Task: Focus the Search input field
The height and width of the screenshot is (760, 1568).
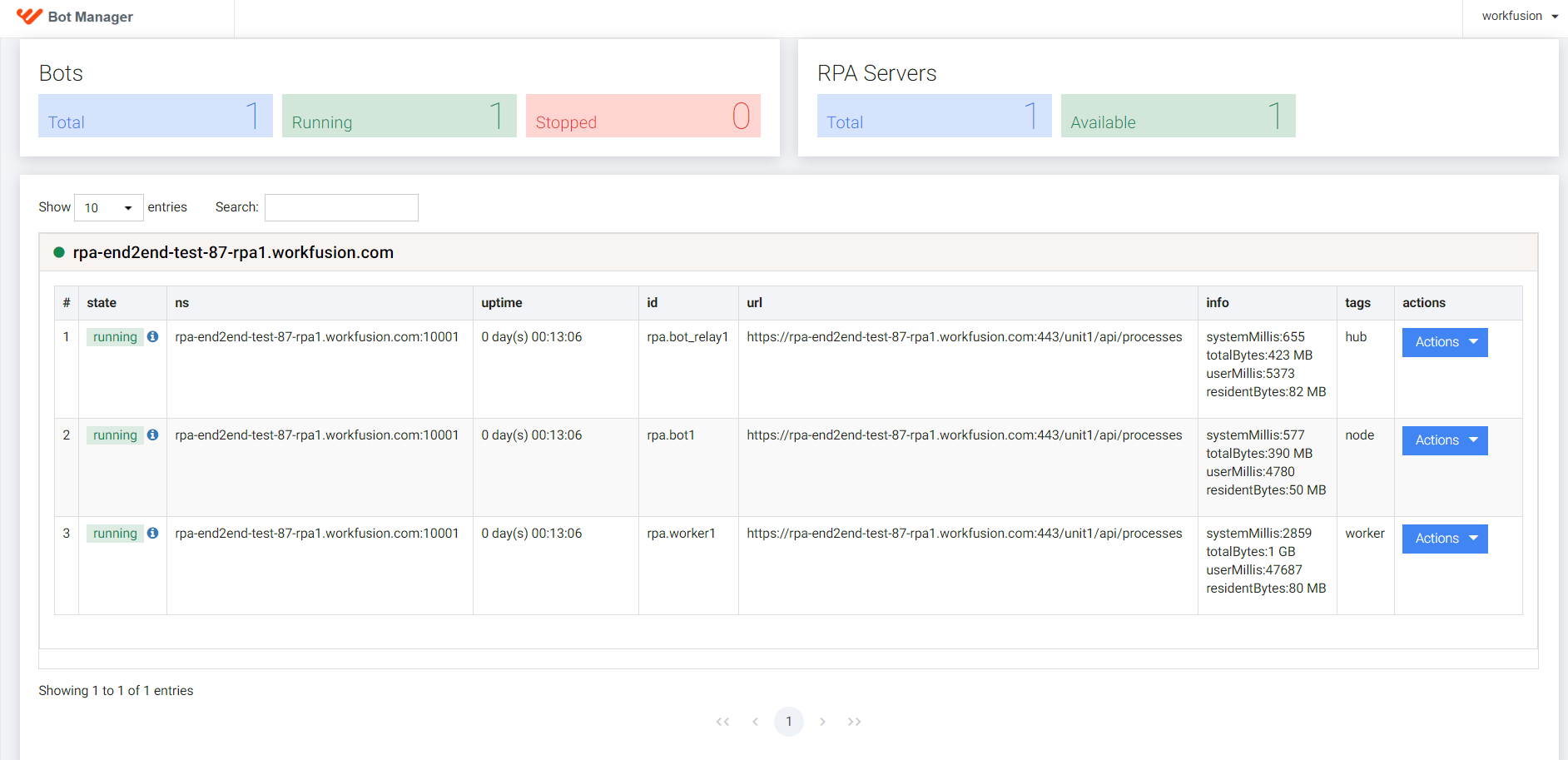Action: [x=341, y=207]
